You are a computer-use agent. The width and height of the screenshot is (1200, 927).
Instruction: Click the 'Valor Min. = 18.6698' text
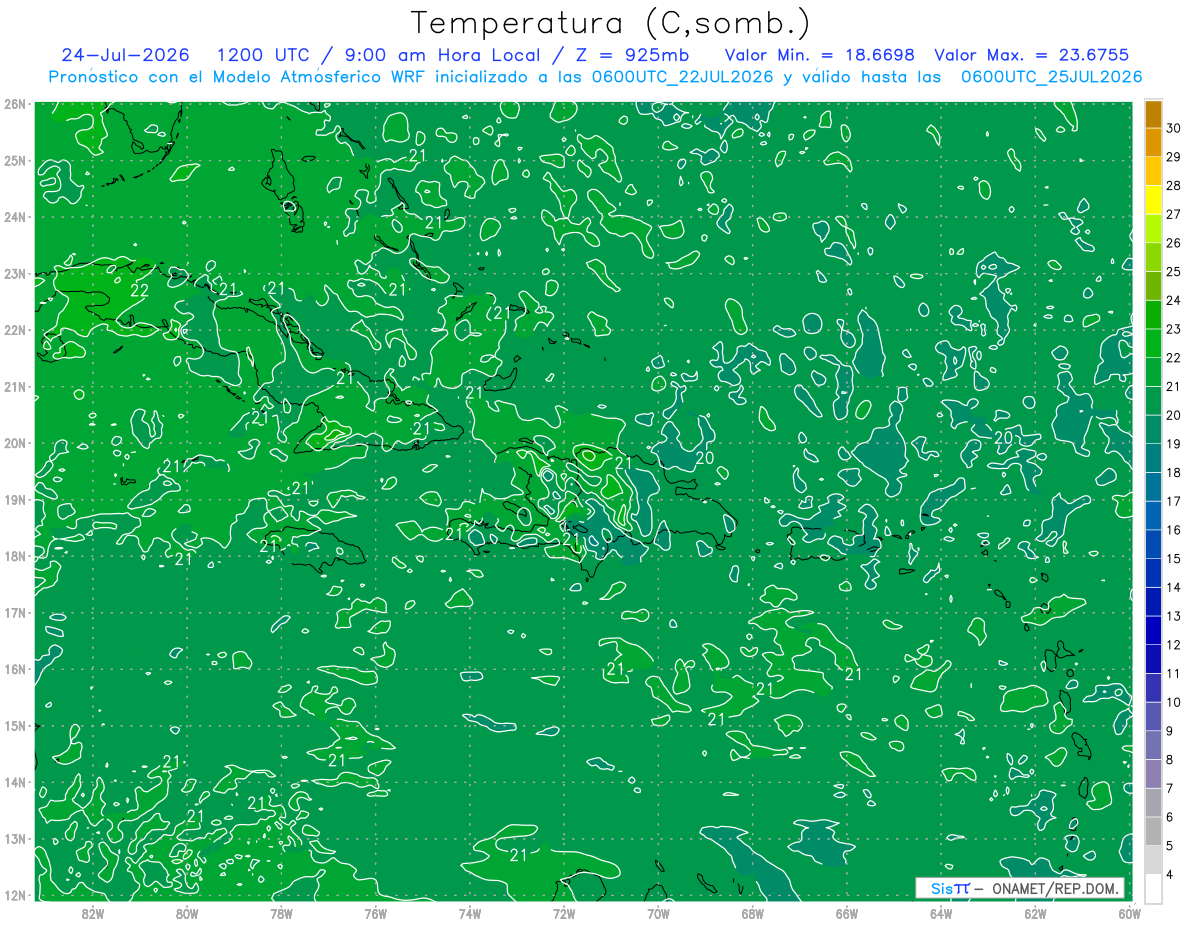click(x=819, y=55)
